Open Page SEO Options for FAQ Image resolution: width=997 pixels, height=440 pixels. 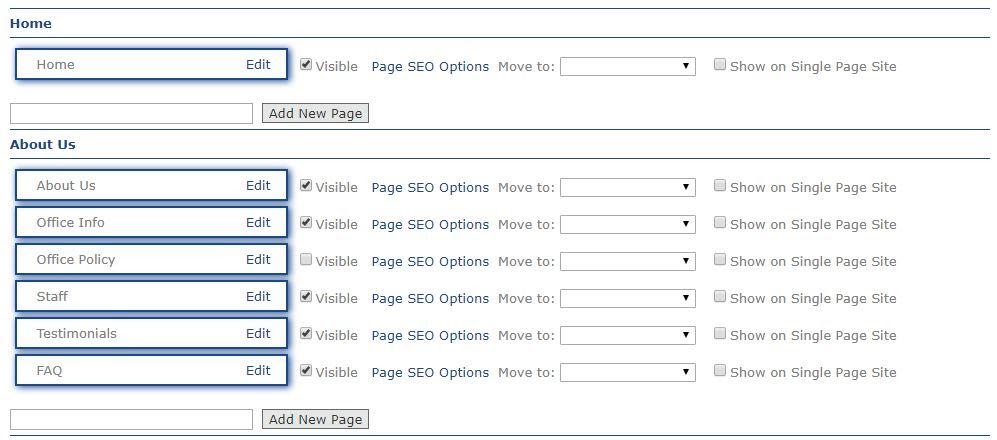(x=430, y=372)
